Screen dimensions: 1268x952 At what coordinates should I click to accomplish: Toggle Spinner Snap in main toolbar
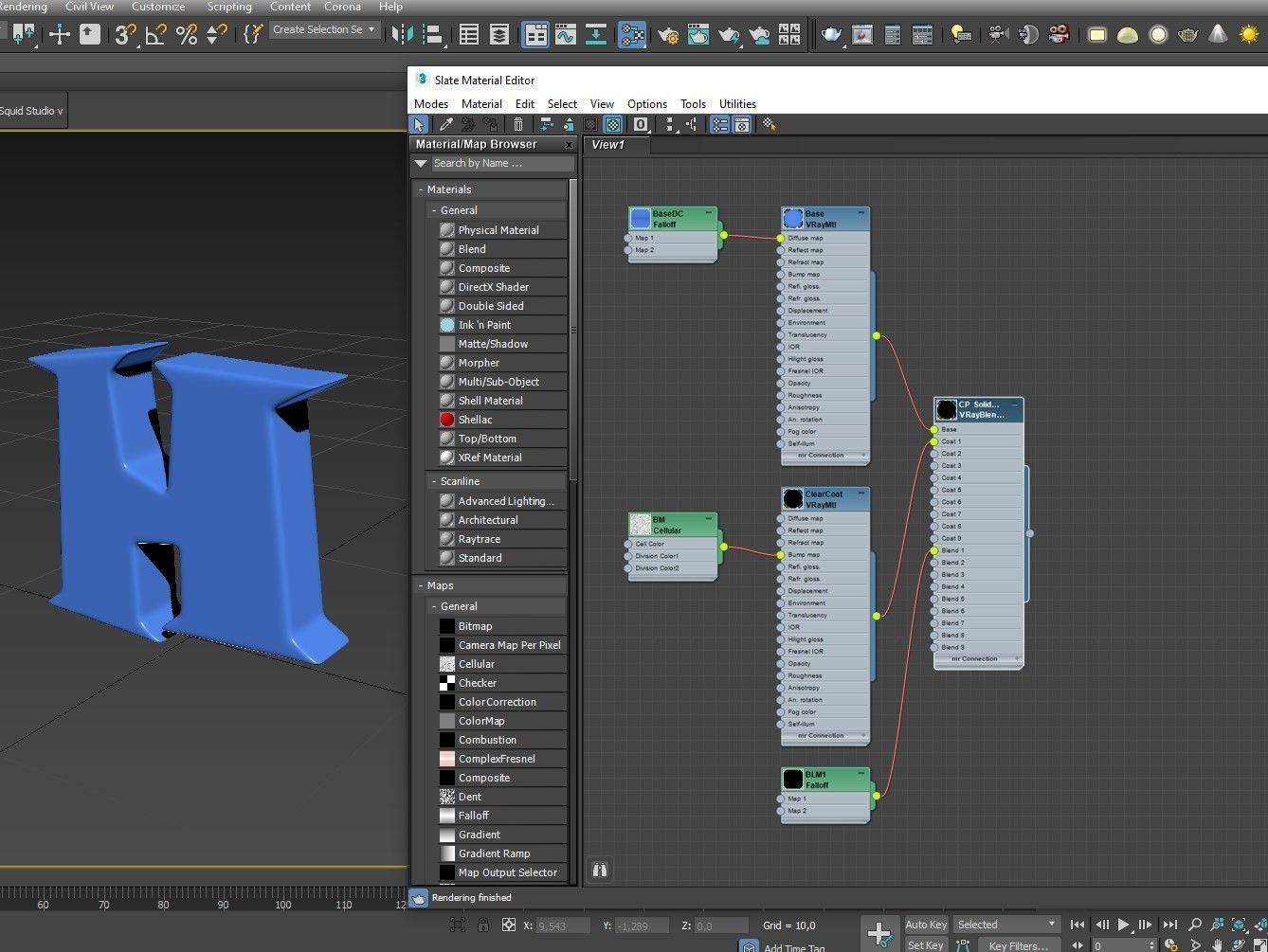(x=217, y=35)
